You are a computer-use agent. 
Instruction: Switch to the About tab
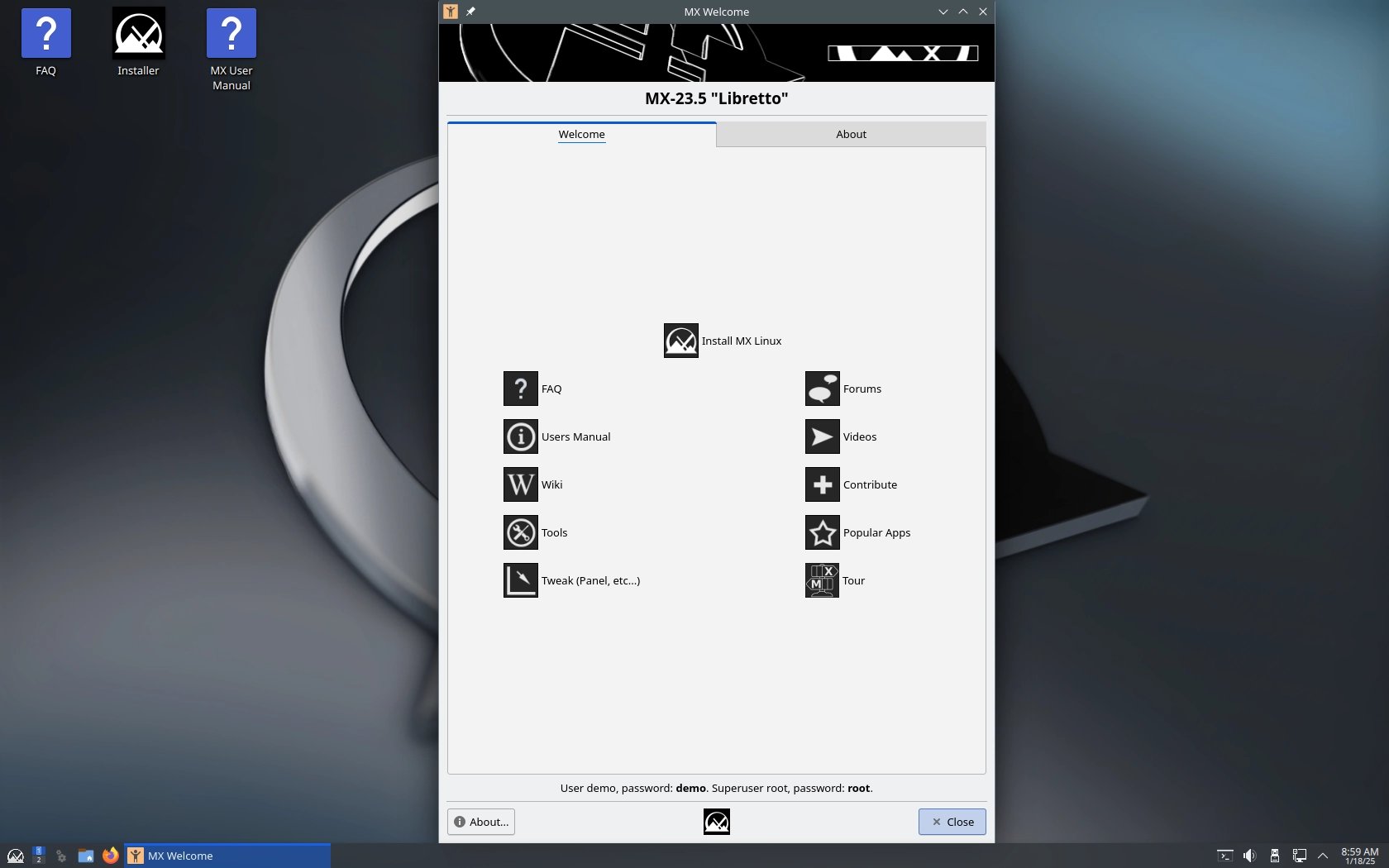(851, 135)
